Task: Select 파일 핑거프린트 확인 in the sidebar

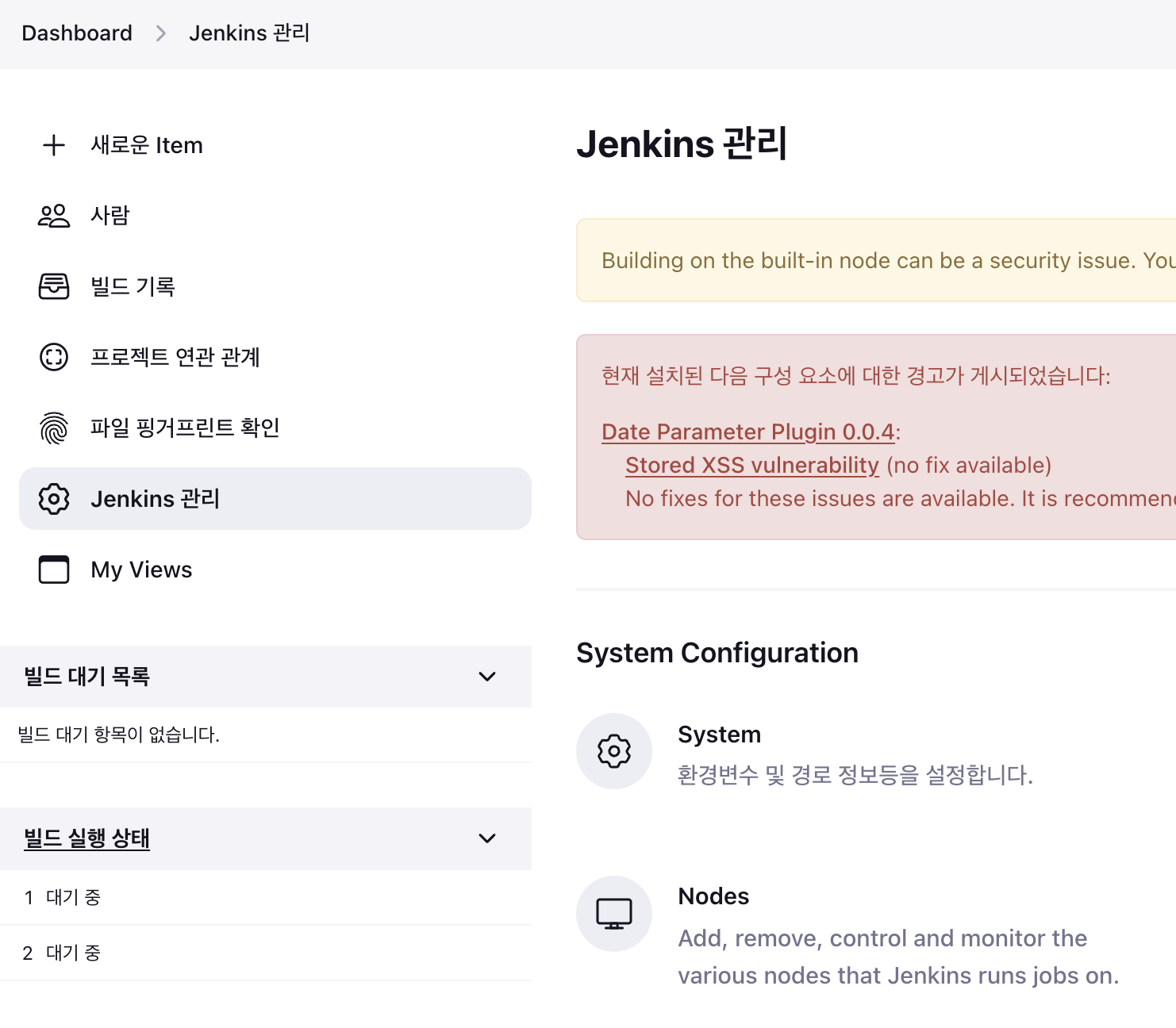Action: [x=185, y=428]
